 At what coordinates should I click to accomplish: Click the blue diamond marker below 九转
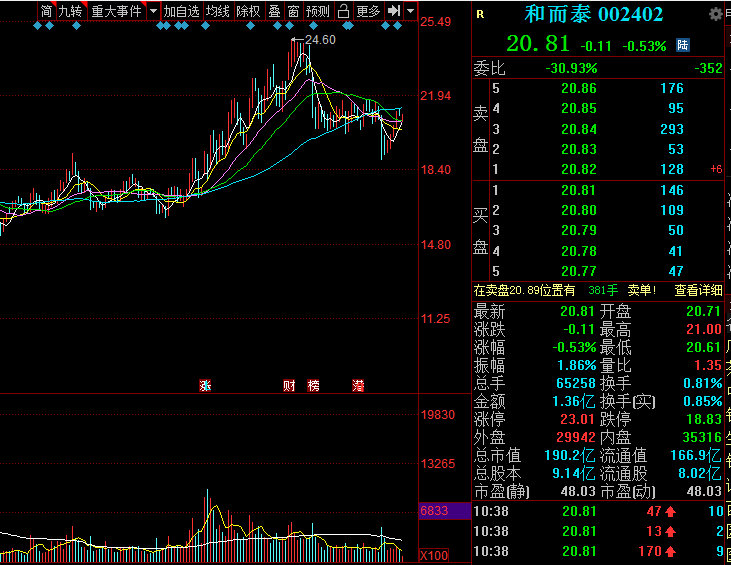(x=76, y=26)
